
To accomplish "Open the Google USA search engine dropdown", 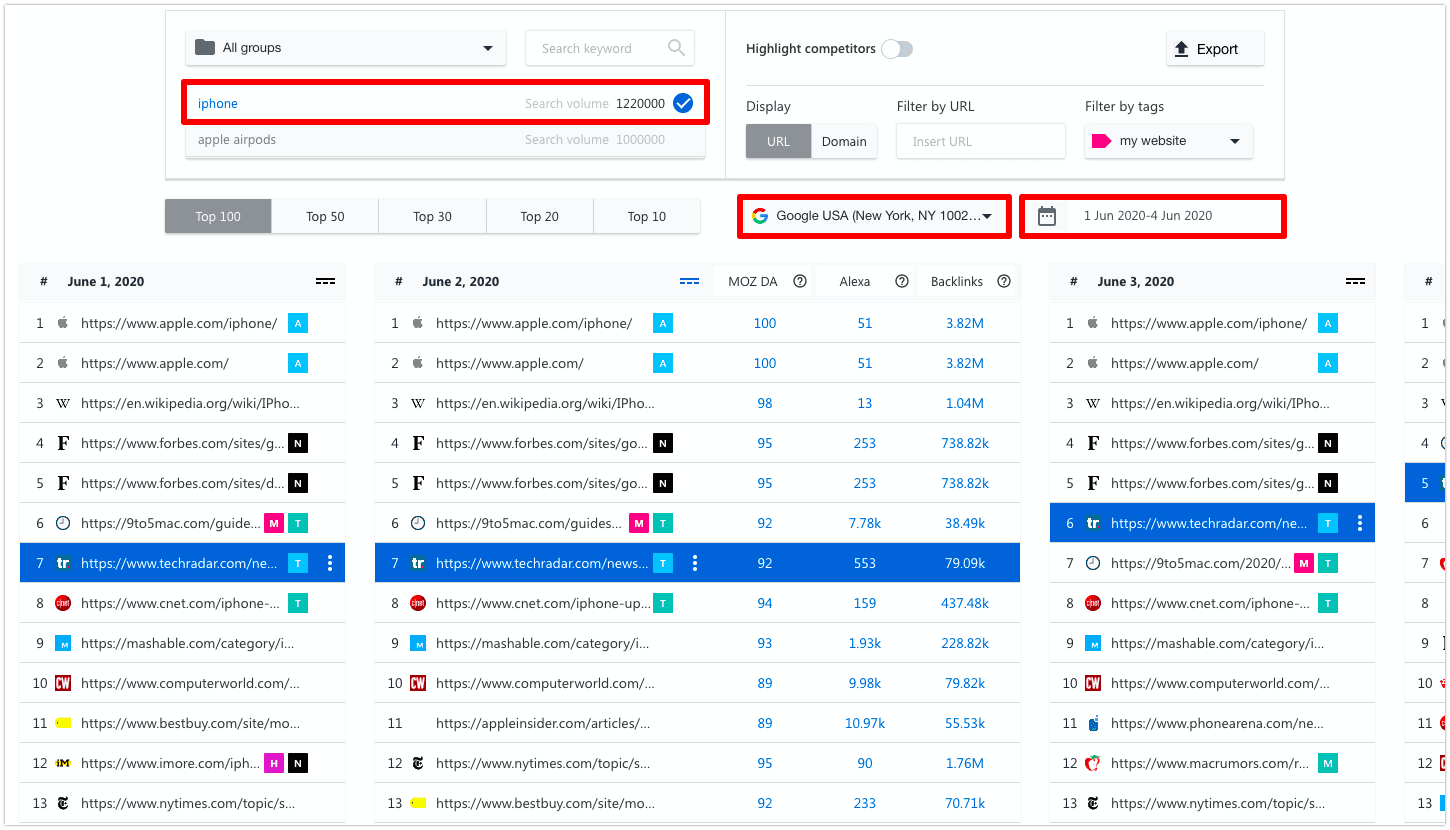I will (875, 216).
